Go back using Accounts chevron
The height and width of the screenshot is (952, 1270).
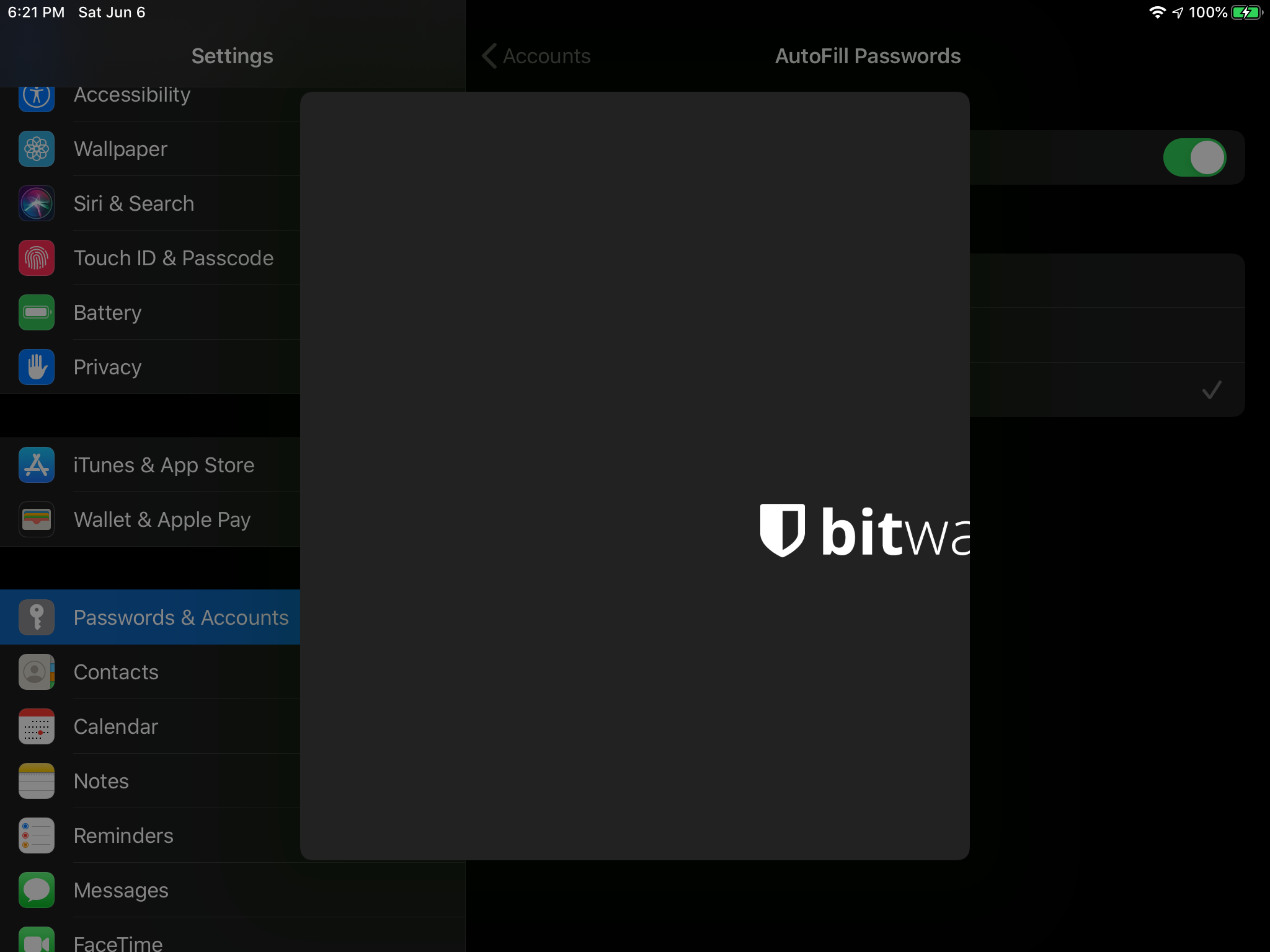536,56
